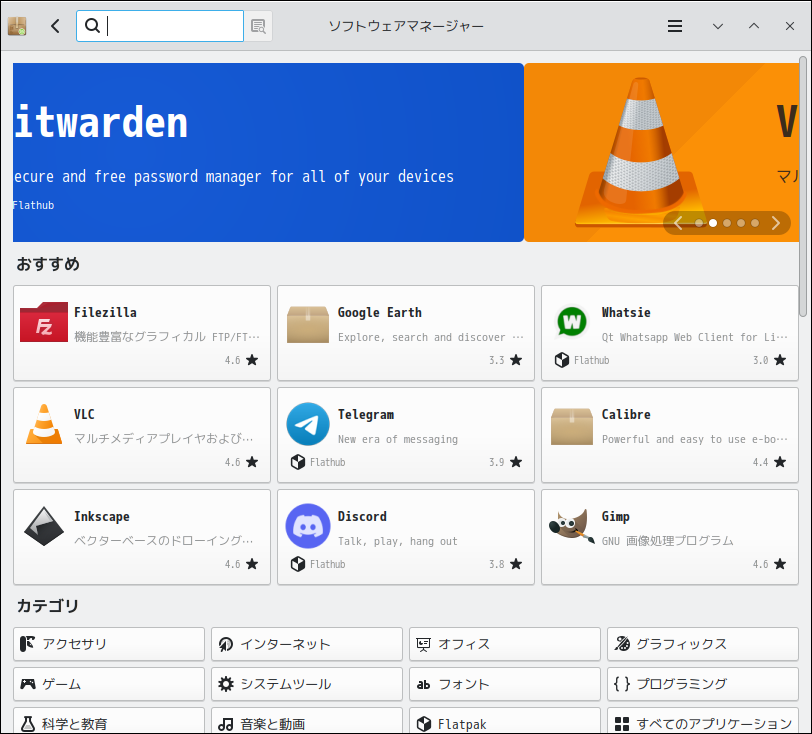Open the VLC cone icon in recommendations
Viewport: 812px width, 734px height.
coord(44,424)
